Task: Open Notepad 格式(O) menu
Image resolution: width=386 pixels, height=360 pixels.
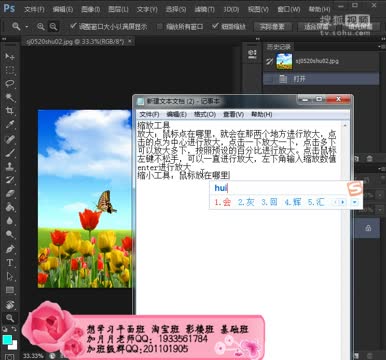Action: pyautogui.click(x=205, y=114)
